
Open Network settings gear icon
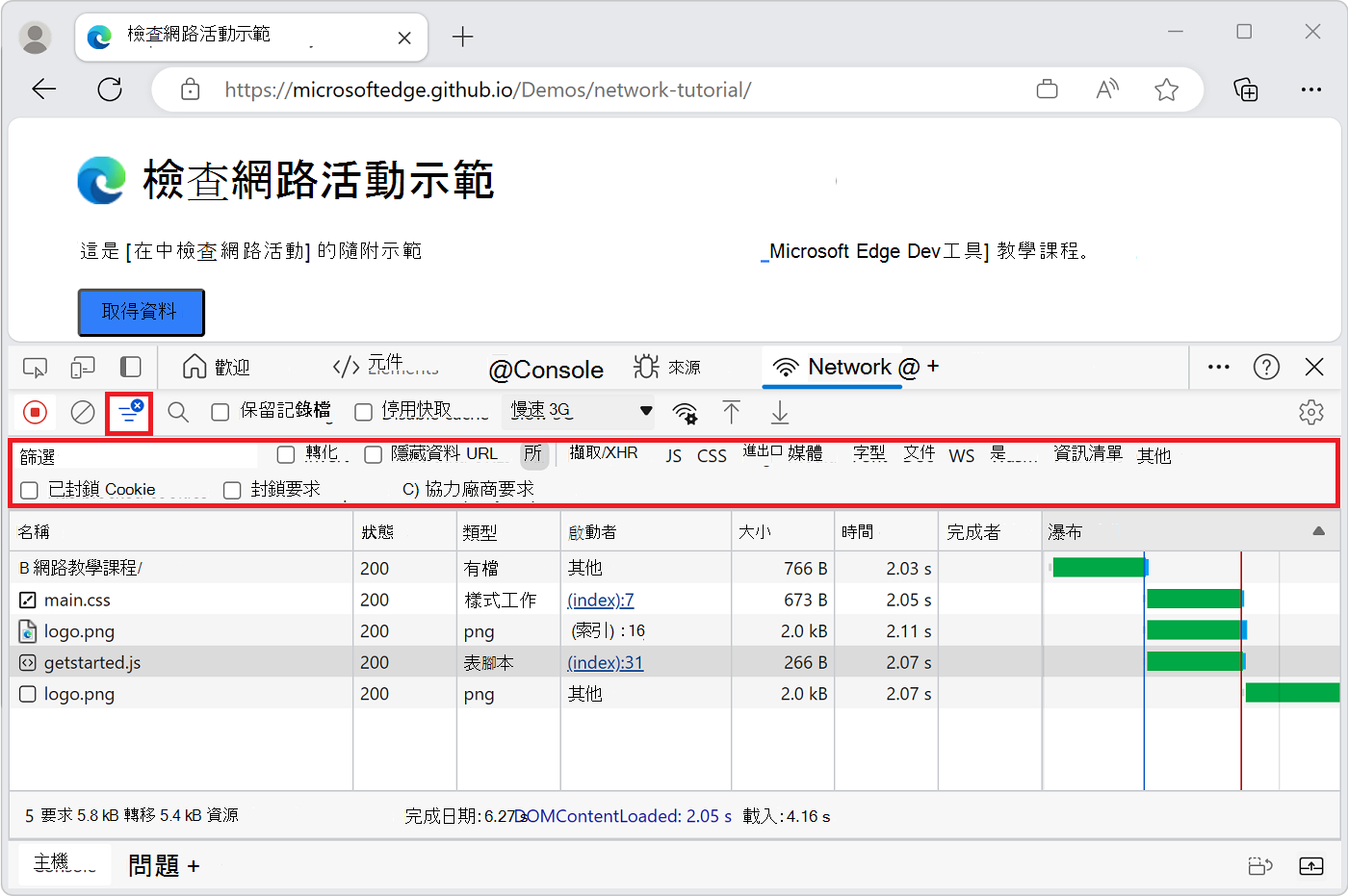[1311, 413]
